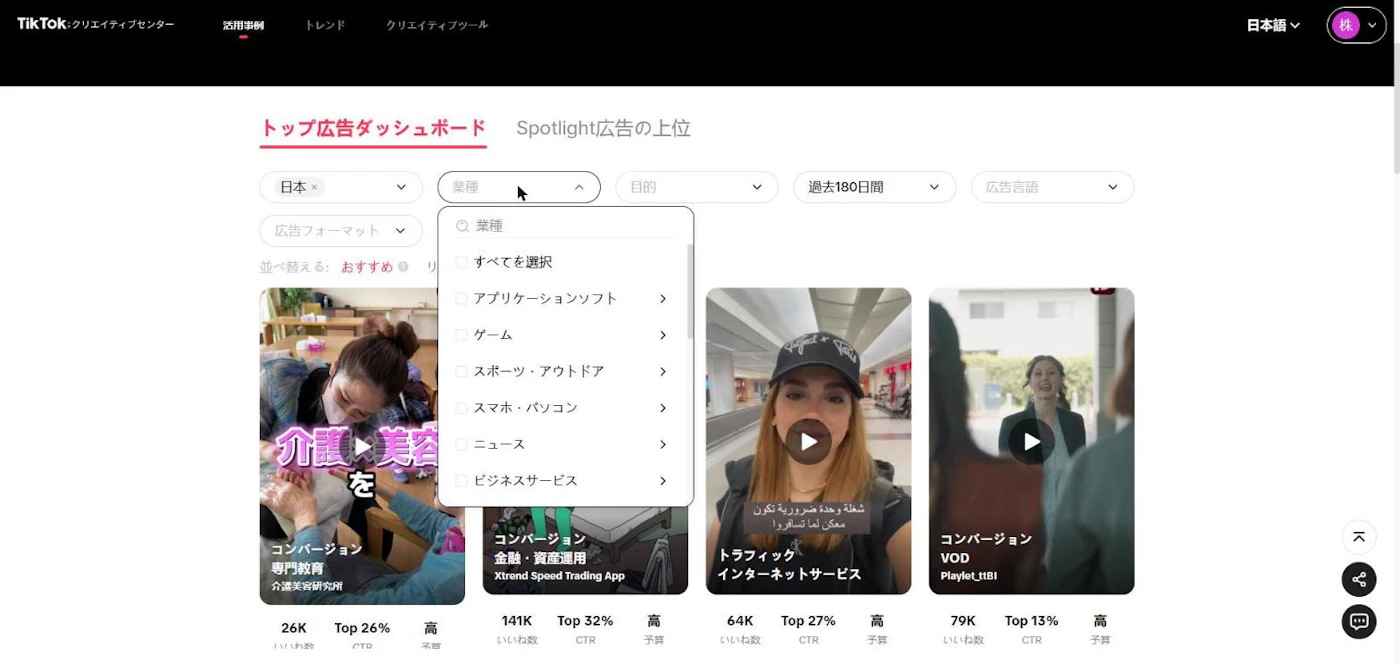Play the Playlet_ttBI ad video
The image size is (1400, 664).
pyautogui.click(x=1031, y=441)
